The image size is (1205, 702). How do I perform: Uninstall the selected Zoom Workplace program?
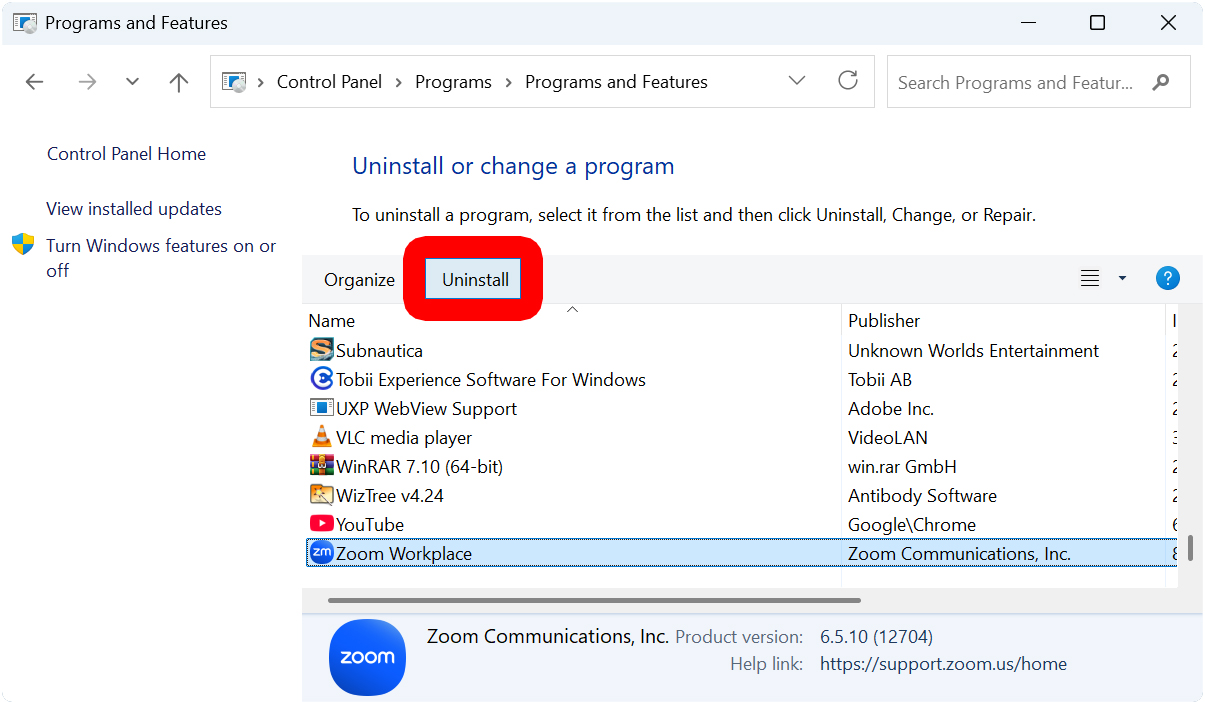pos(474,279)
